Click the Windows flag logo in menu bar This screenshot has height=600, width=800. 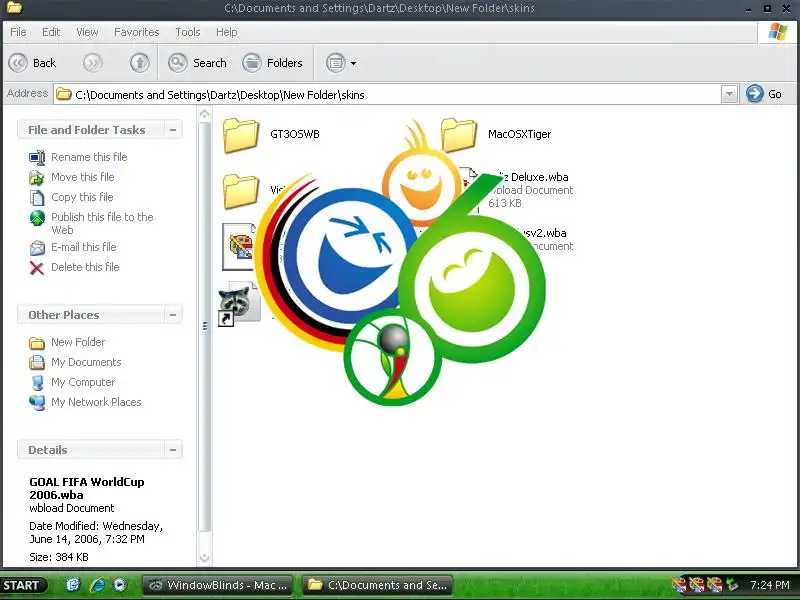[778, 32]
